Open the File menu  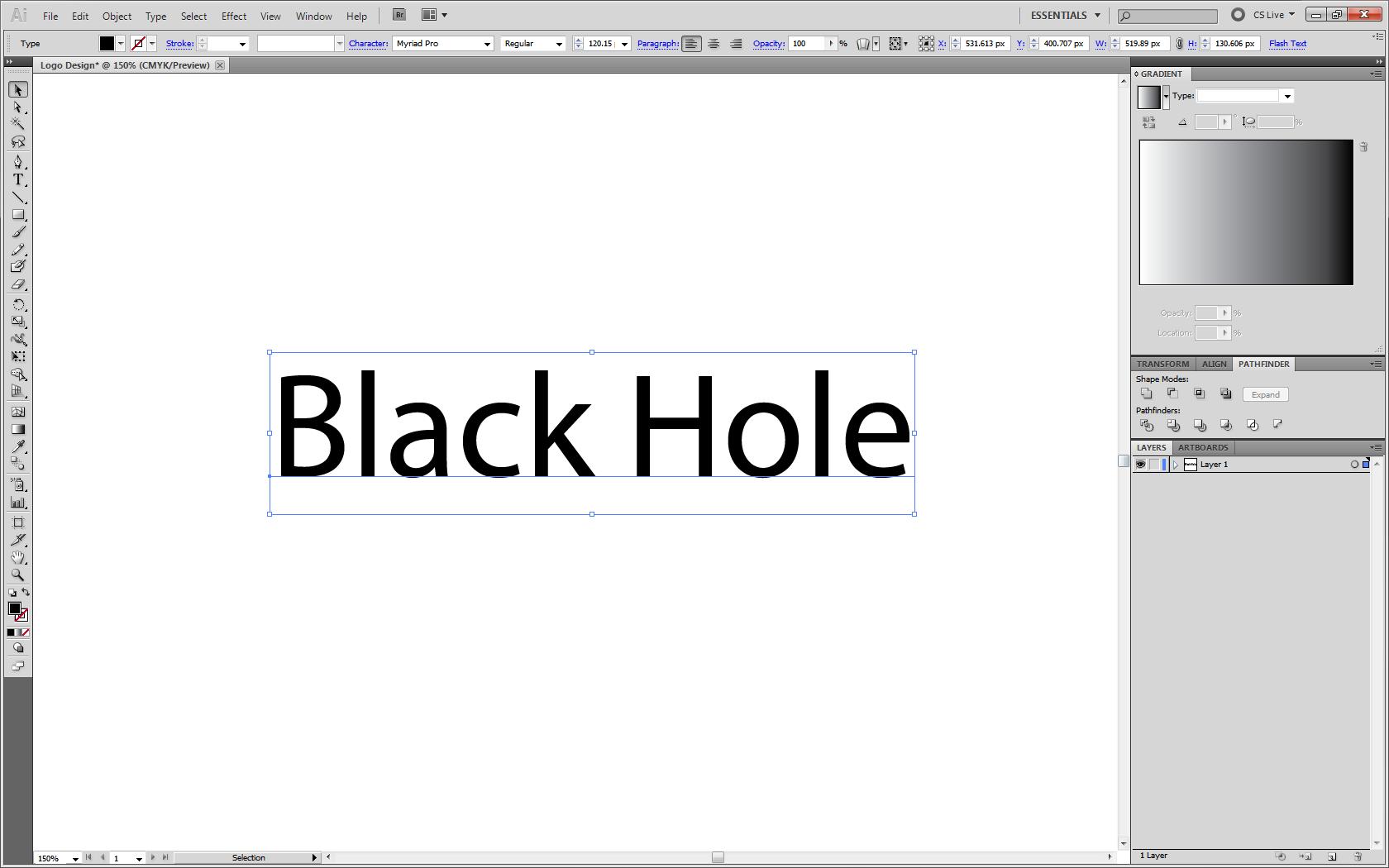pyautogui.click(x=50, y=16)
